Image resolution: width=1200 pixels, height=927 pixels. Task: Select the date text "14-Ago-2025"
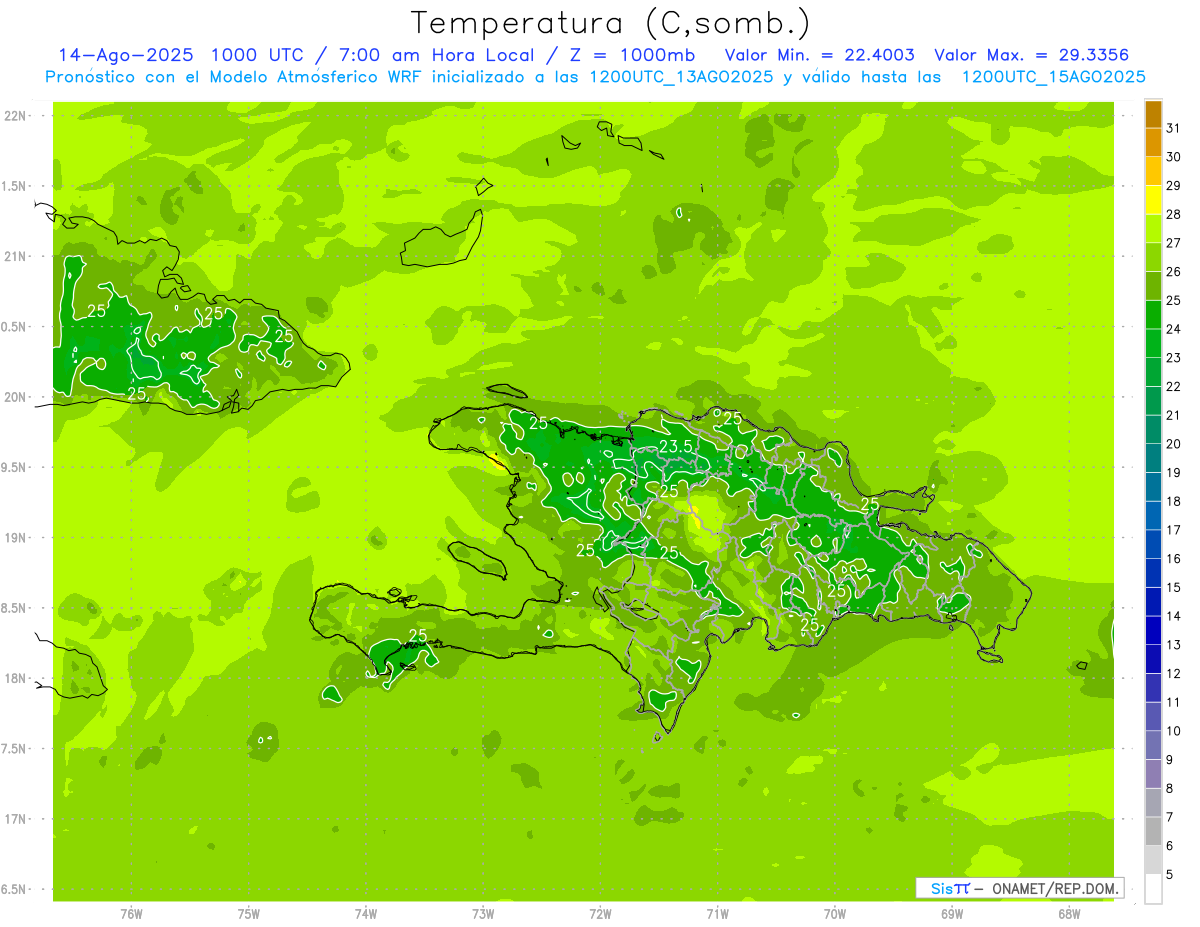coord(126,55)
